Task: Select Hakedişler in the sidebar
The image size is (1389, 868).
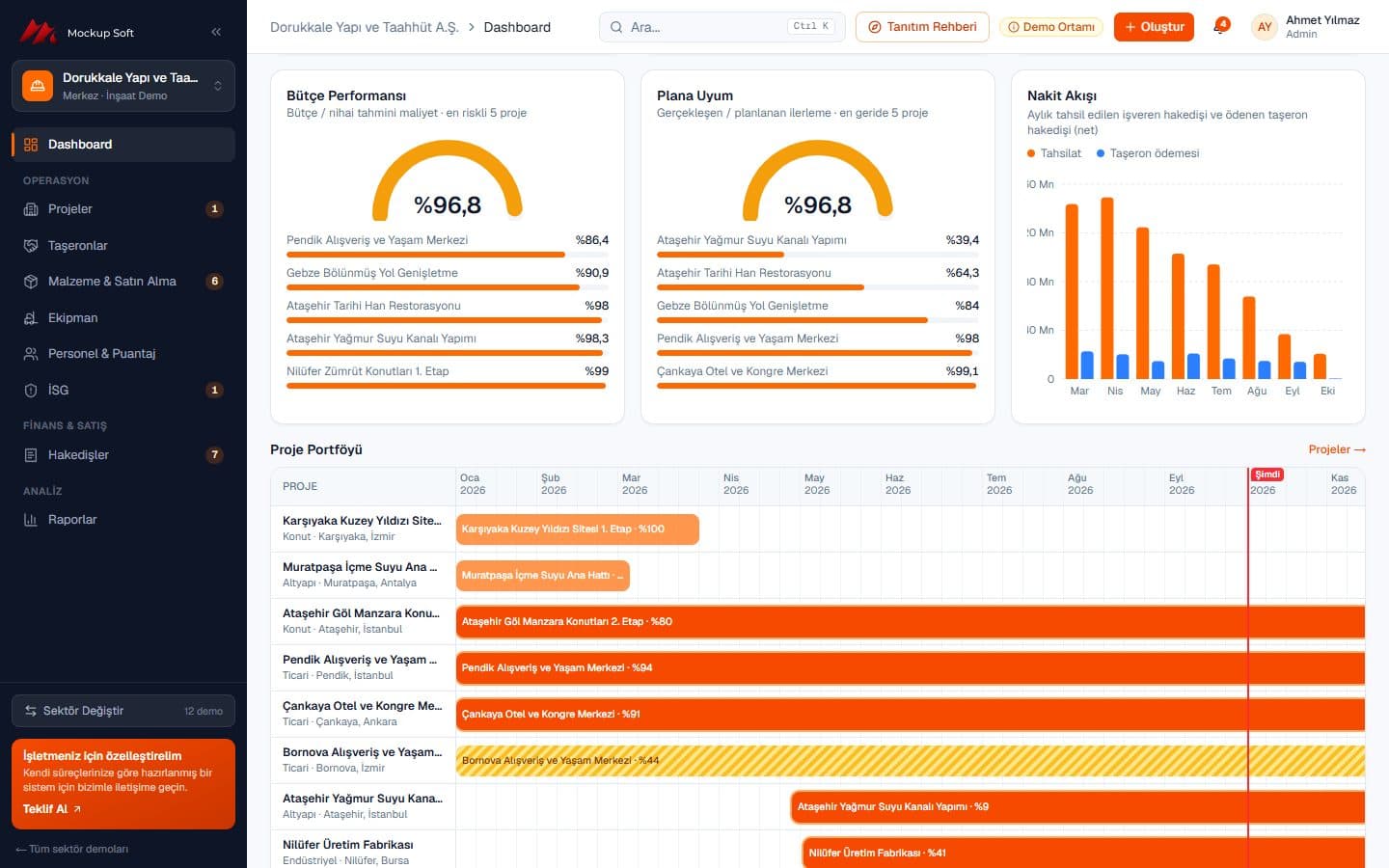Action: click(123, 455)
